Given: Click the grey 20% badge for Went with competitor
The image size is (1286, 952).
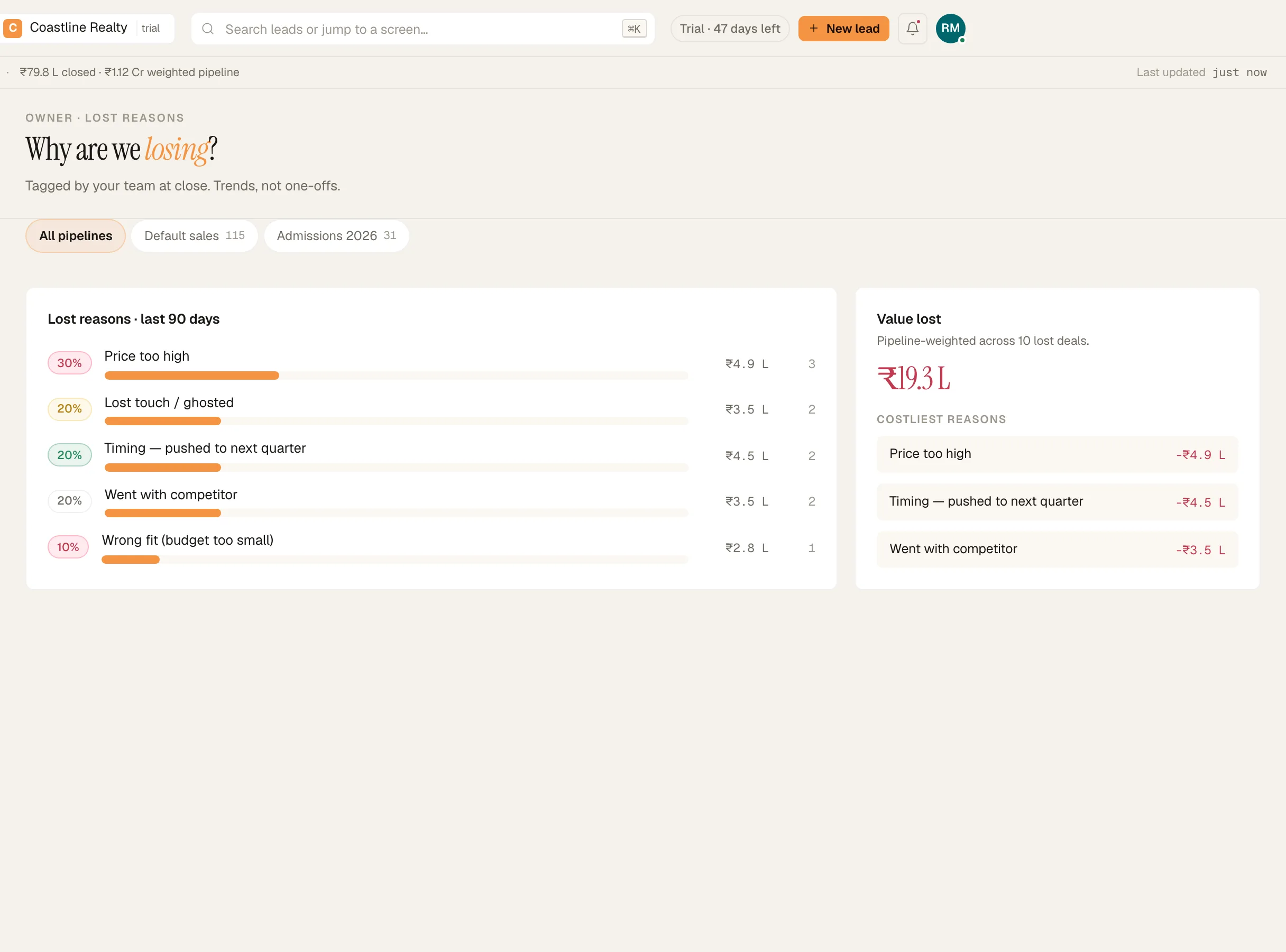Looking at the screenshot, I should click(70, 501).
